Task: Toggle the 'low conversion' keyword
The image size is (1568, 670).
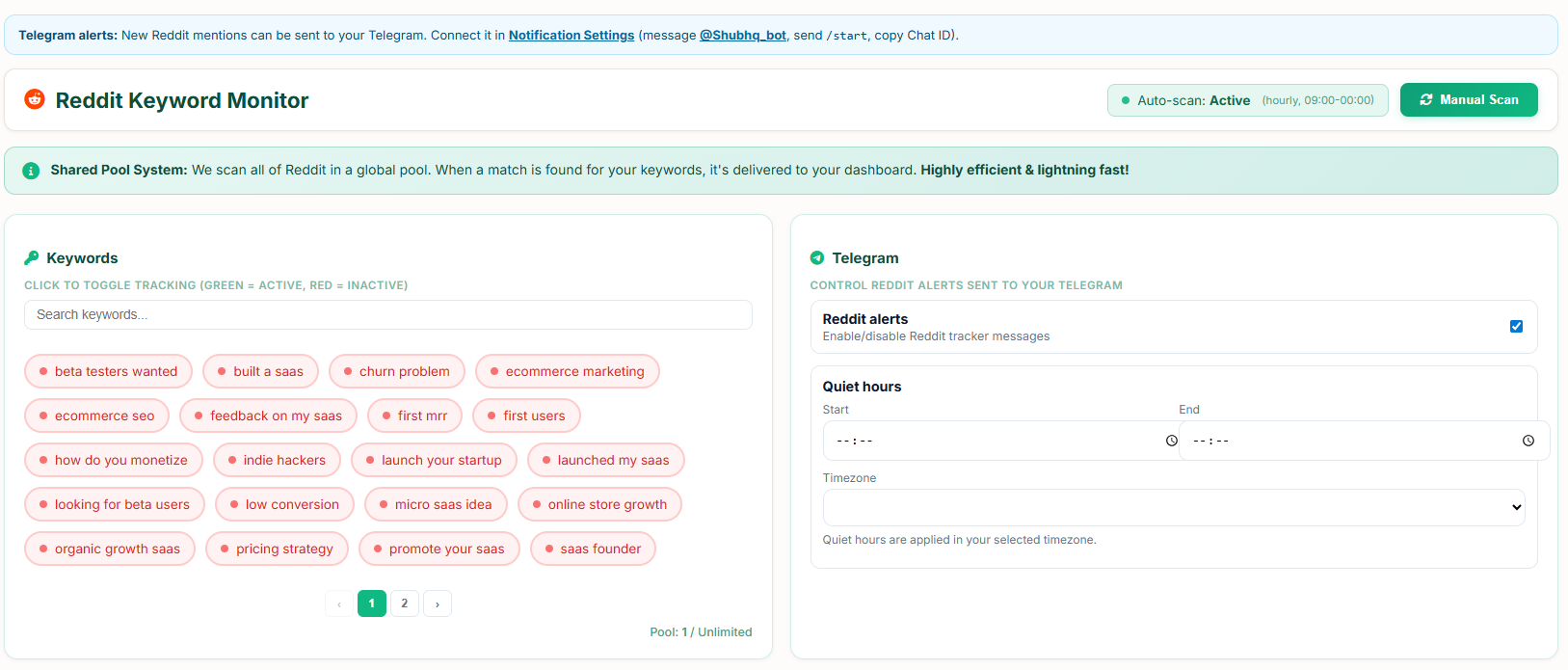Action: (284, 504)
